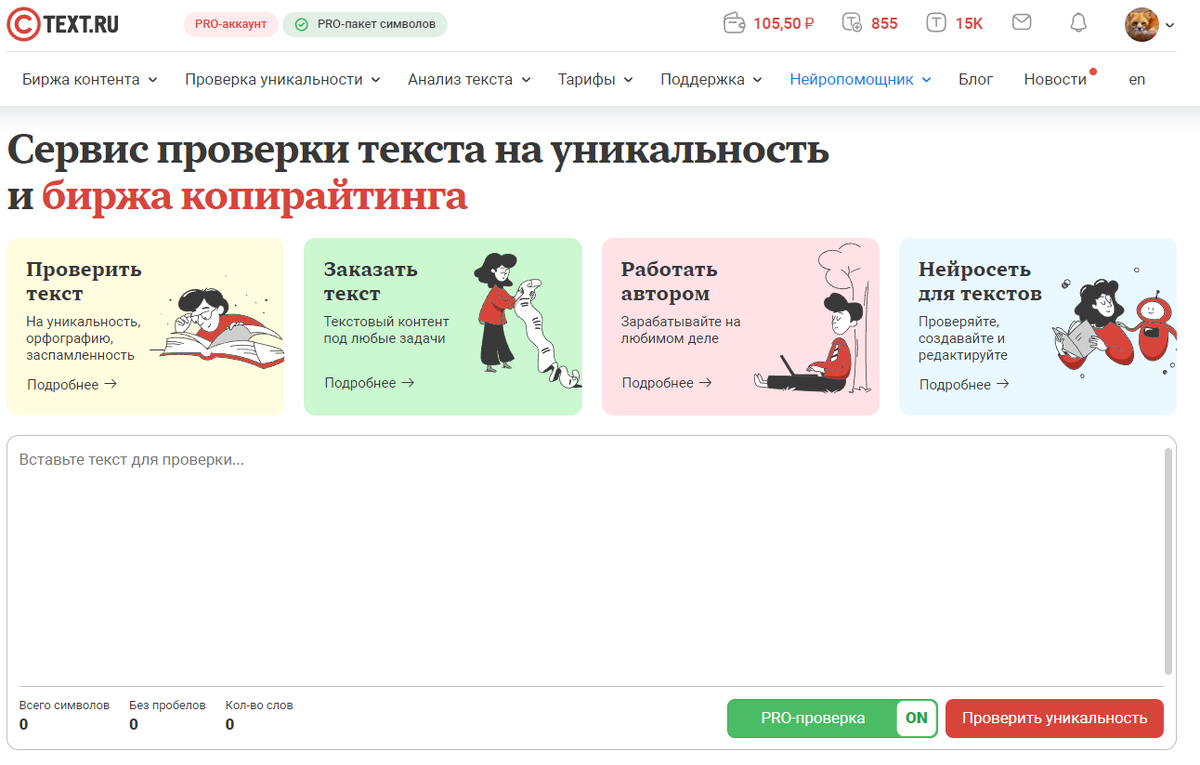1200x765 pixels.
Task: Click the Проверить текст card heading
Action: [x=84, y=281]
